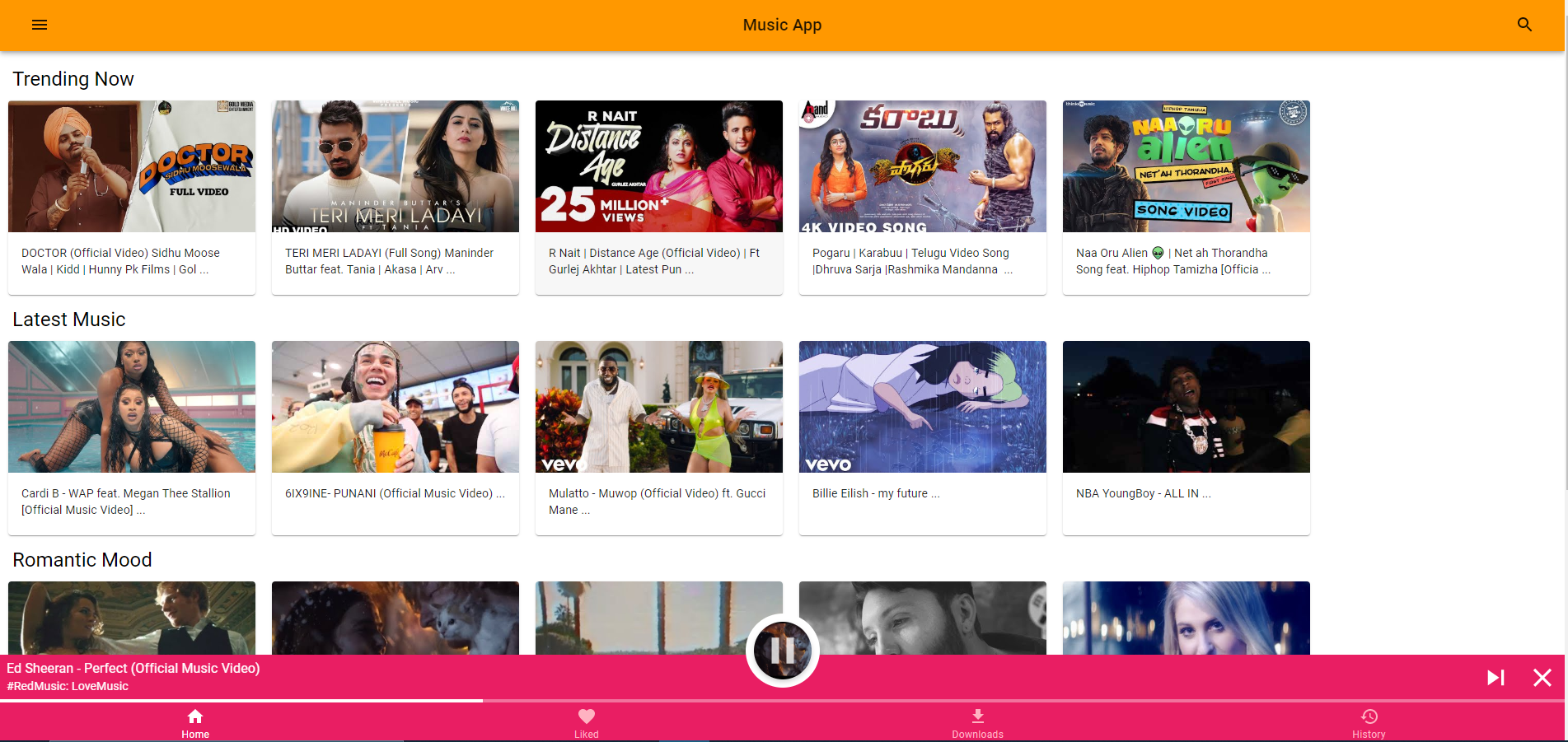The height and width of the screenshot is (742, 1568).
Task: Click the heart icon for Liked
Action: coord(587,716)
